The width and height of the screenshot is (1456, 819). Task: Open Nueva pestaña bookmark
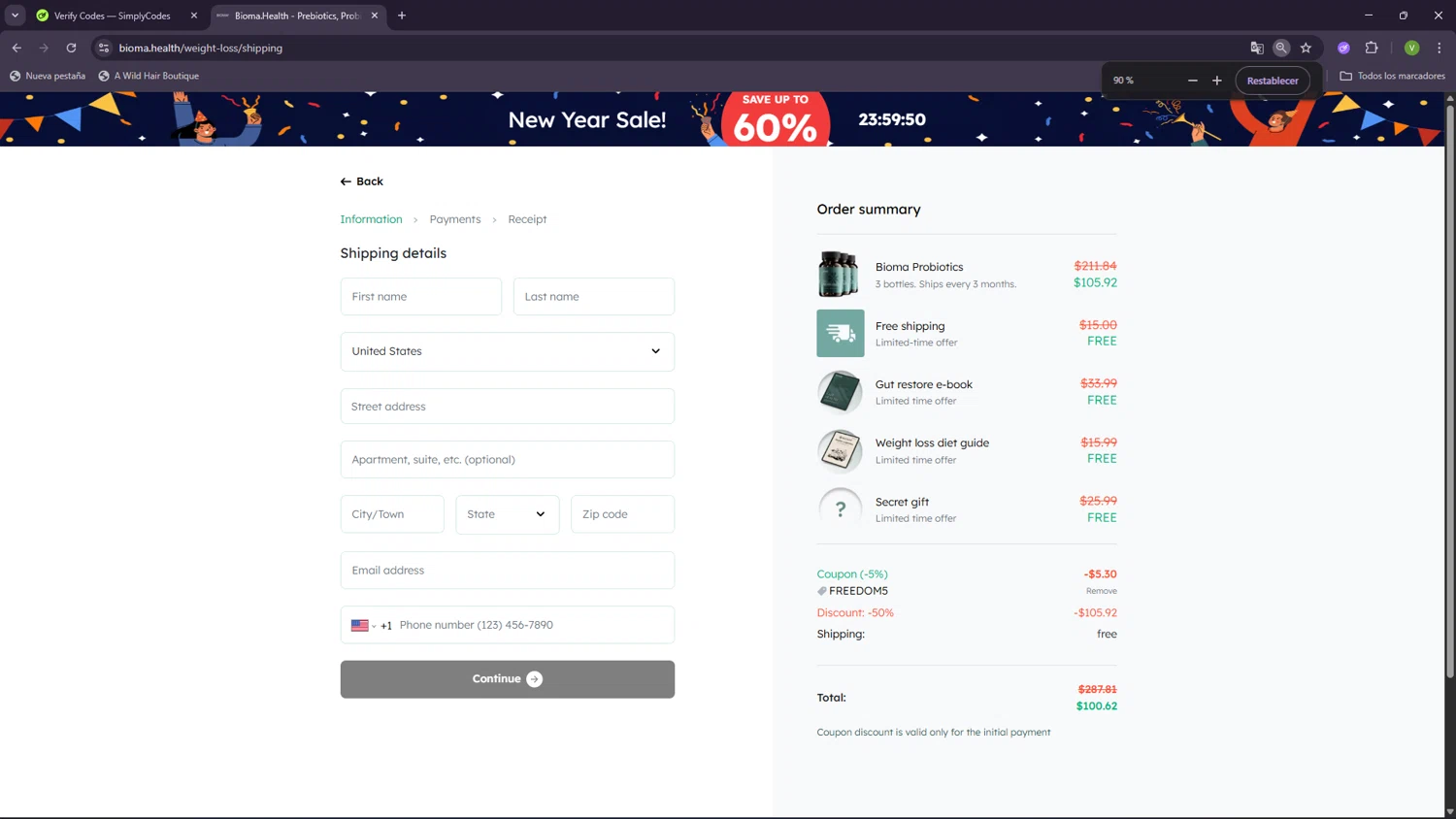click(x=47, y=76)
